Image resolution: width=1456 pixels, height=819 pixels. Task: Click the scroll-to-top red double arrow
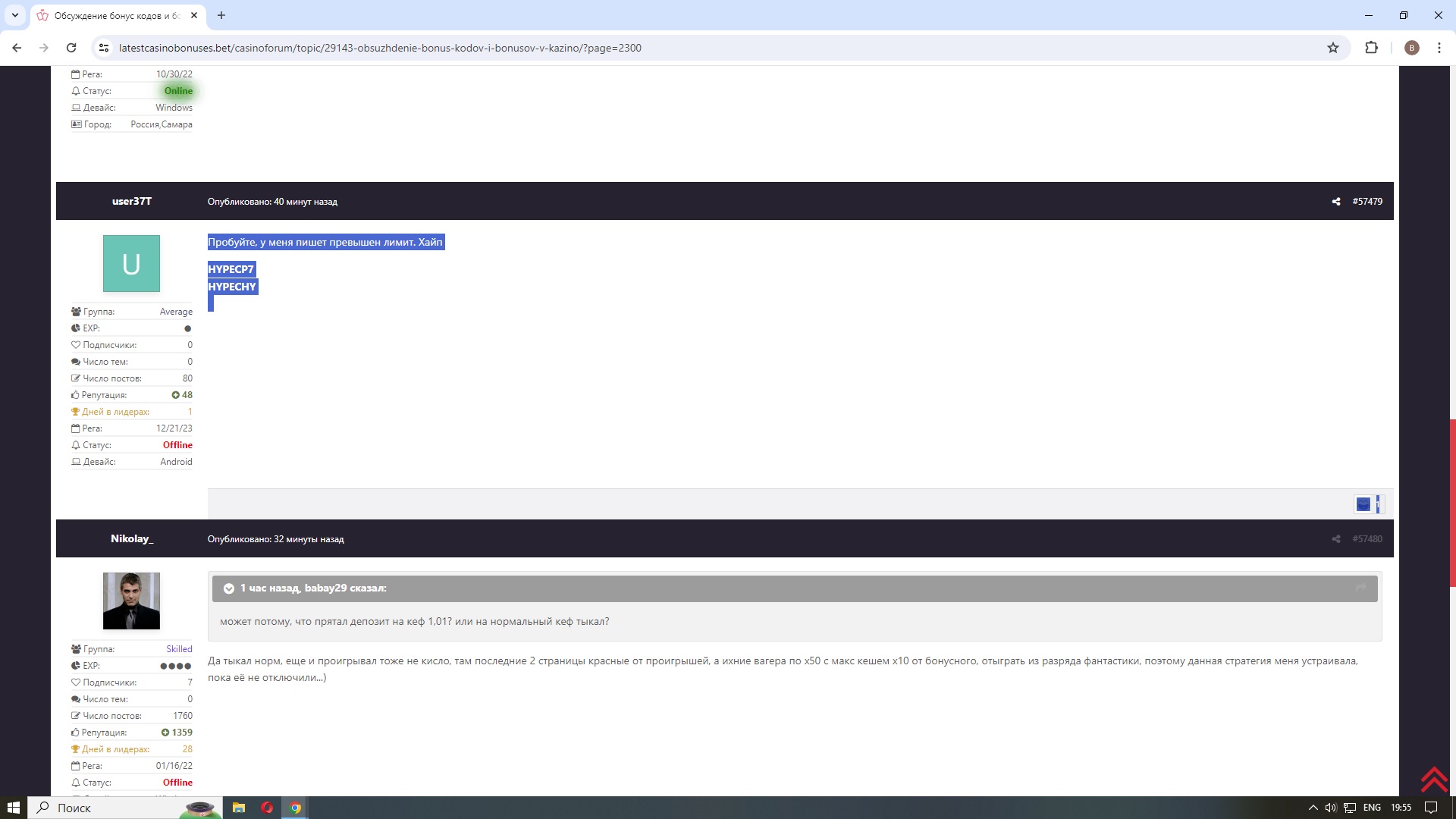coord(1433,779)
